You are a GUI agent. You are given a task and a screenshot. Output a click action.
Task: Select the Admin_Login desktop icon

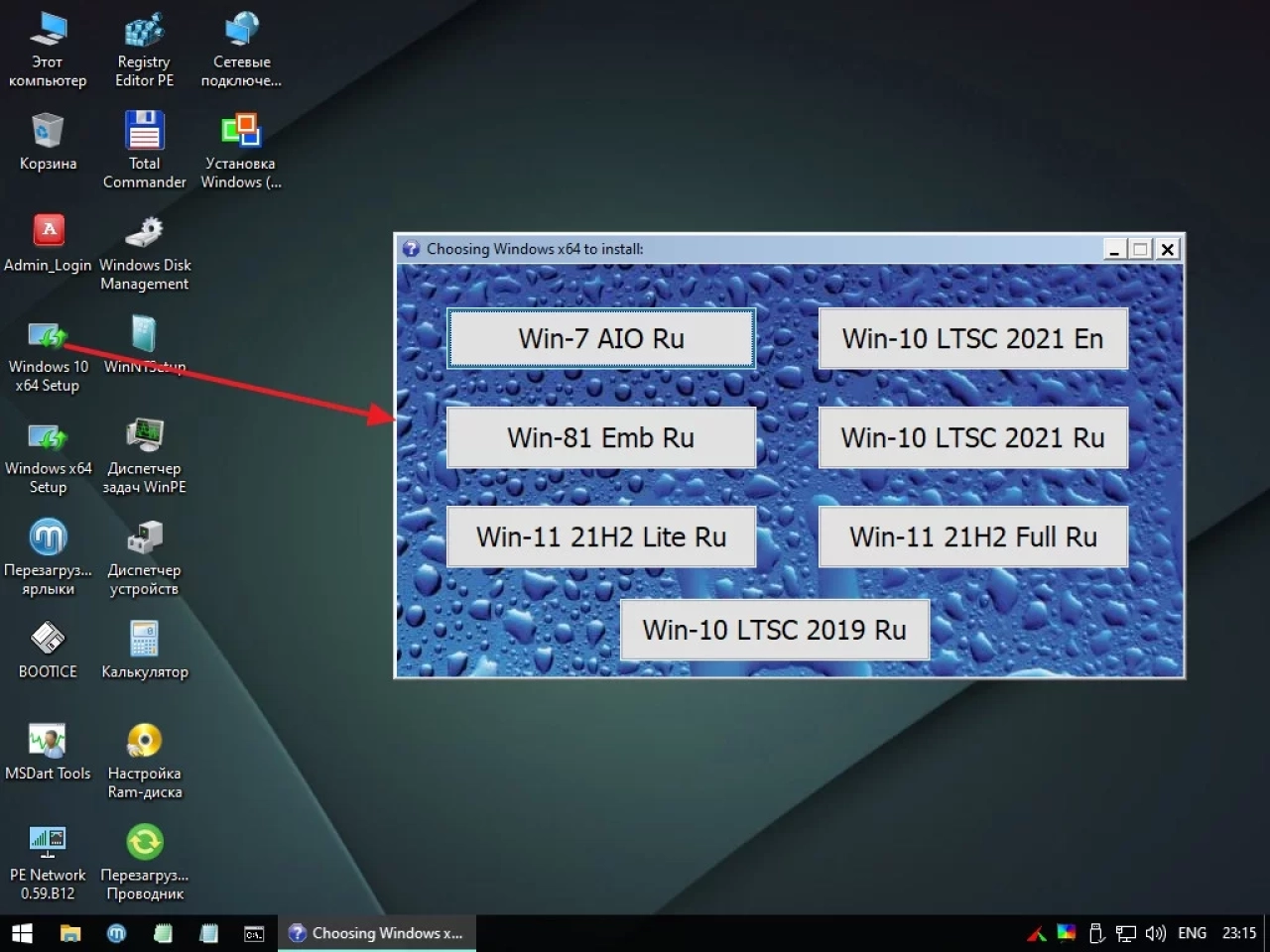(x=48, y=243)
